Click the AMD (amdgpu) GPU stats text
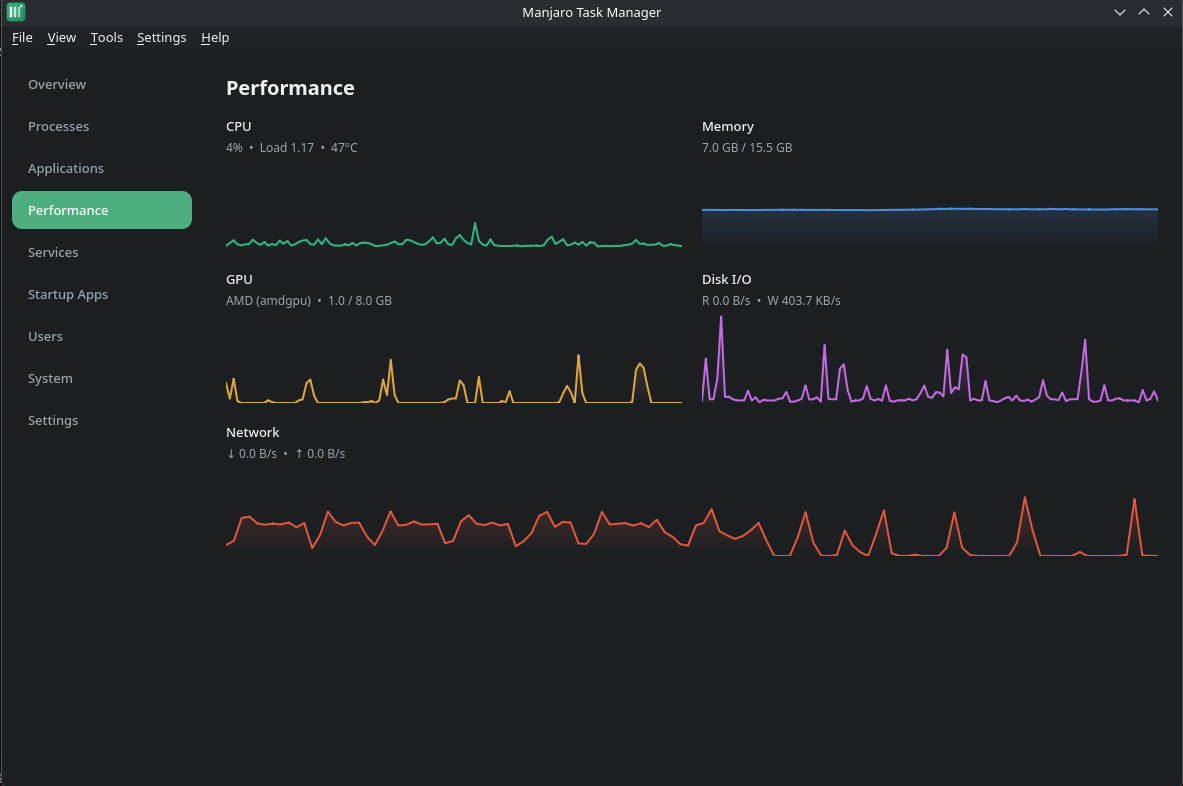Image resolution: width=1183 pixels, height=786 pixels. pyautogui.click(x=309, y=301)
